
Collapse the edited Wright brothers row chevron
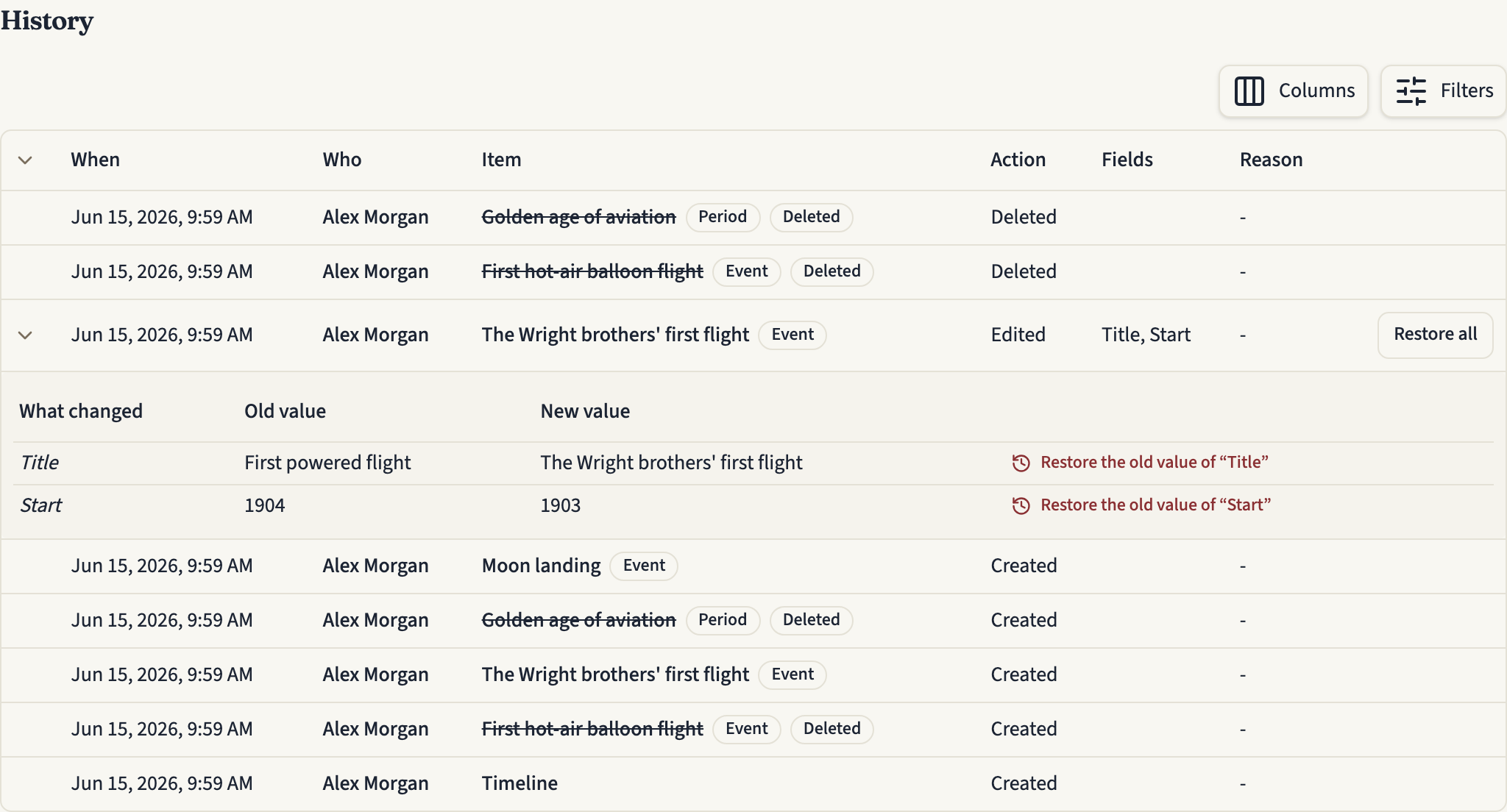25,335
